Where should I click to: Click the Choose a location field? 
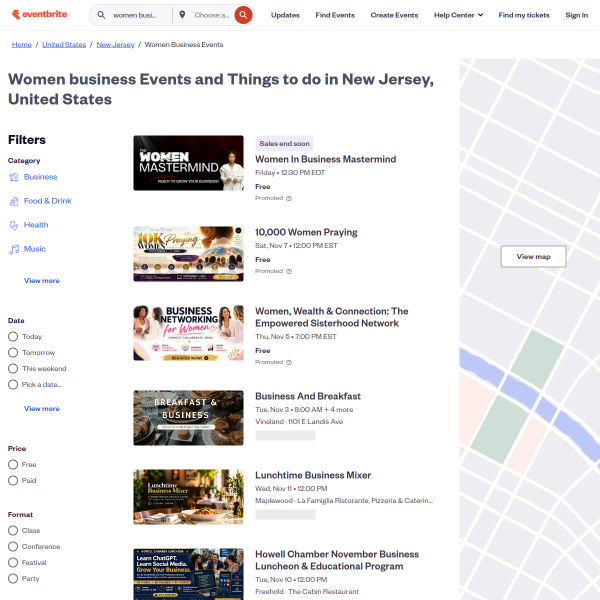(212, 15)
